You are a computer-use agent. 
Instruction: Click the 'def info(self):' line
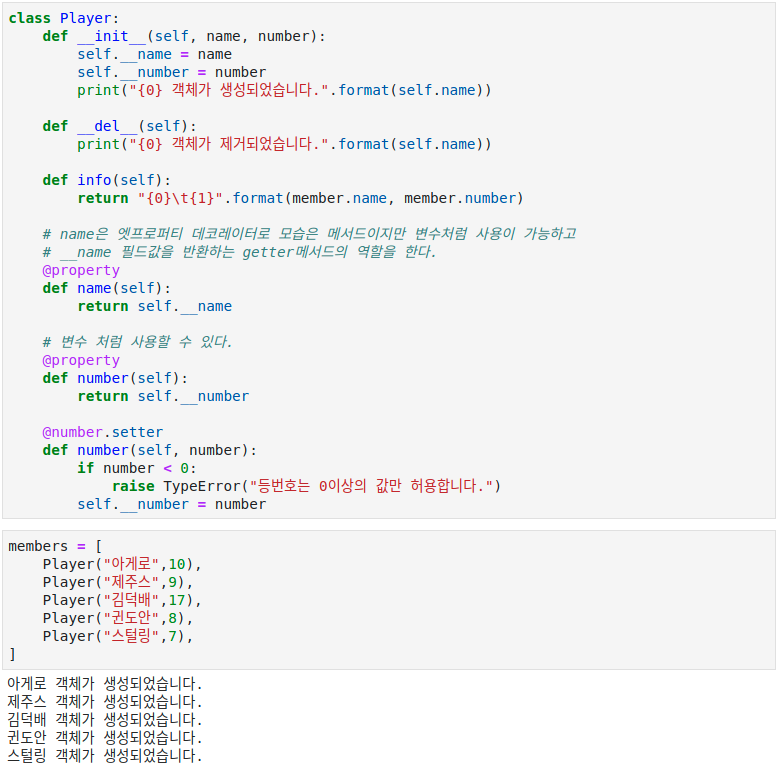[x=107, y=180]
